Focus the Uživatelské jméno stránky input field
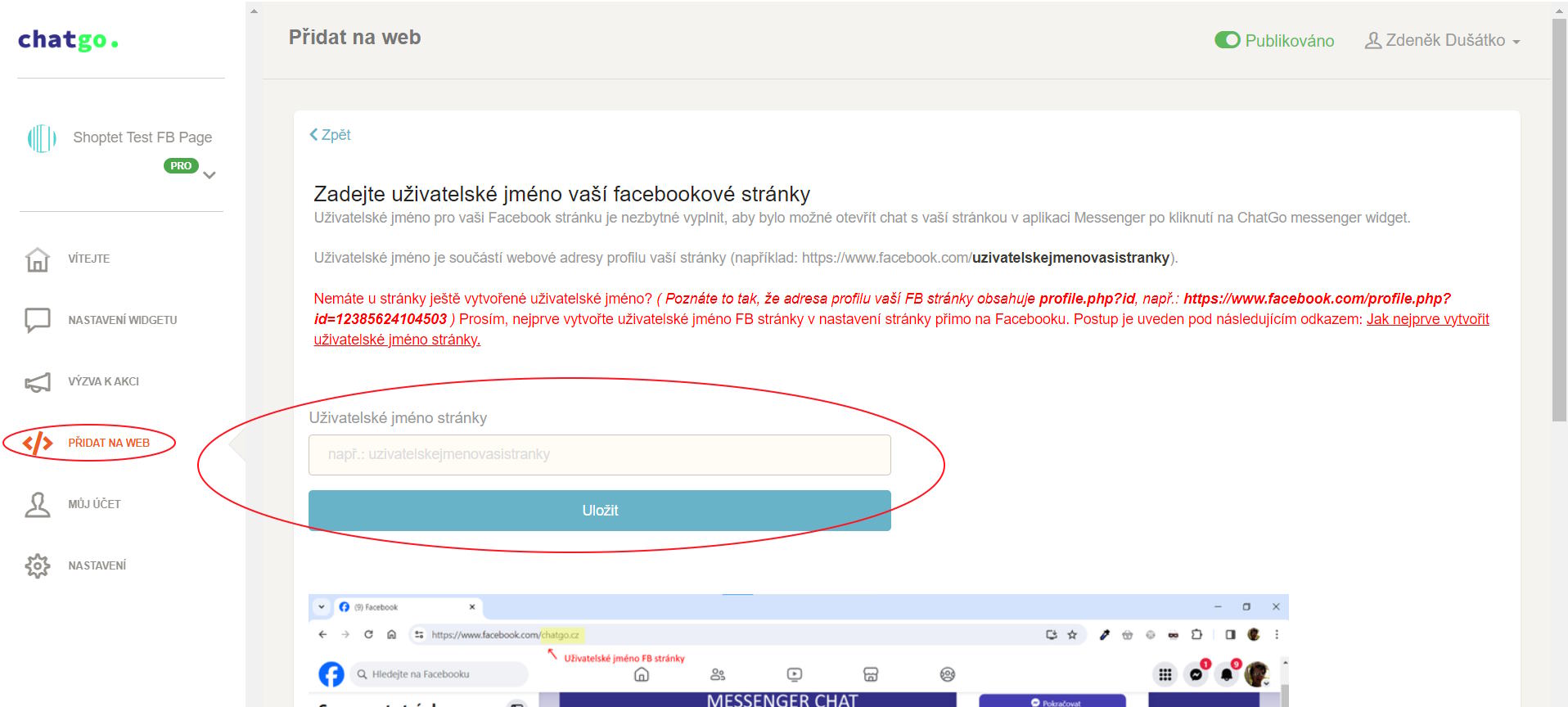Screen dimensions: 1568x707 (x=600, y=455)
